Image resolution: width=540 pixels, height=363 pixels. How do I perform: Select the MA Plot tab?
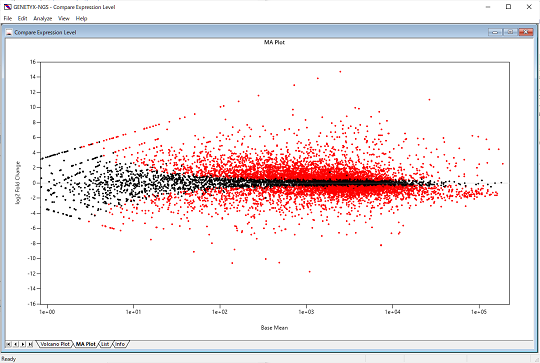[x=85, y=344]
